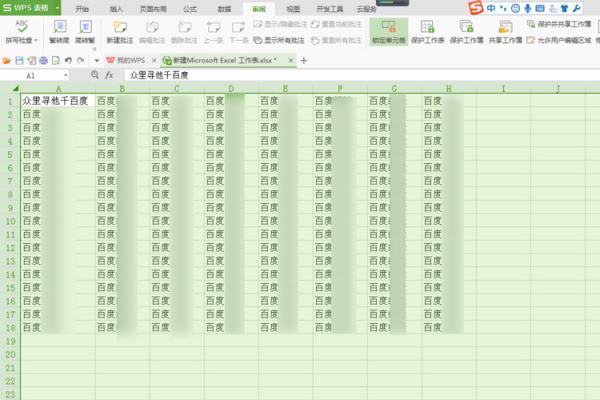The image size is (600, 400).
Task: Click the Sogou input method S logo
Action: [x=476, y=8]
